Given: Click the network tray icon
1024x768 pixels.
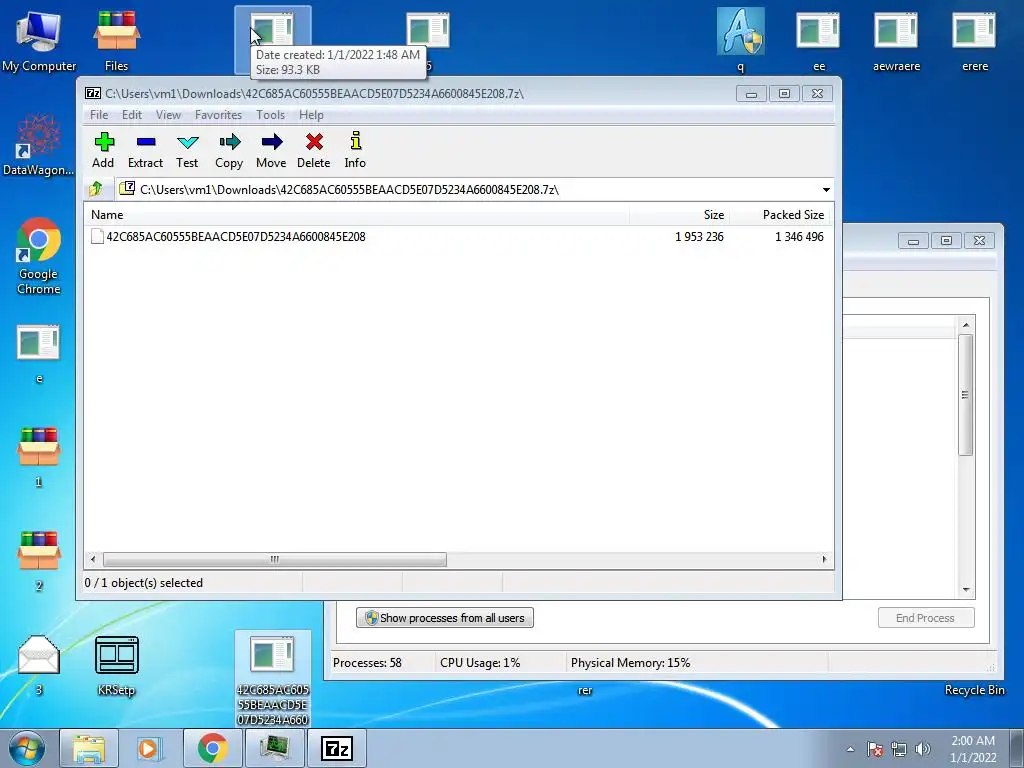Looking at the screenshot, I should point(899,749).
